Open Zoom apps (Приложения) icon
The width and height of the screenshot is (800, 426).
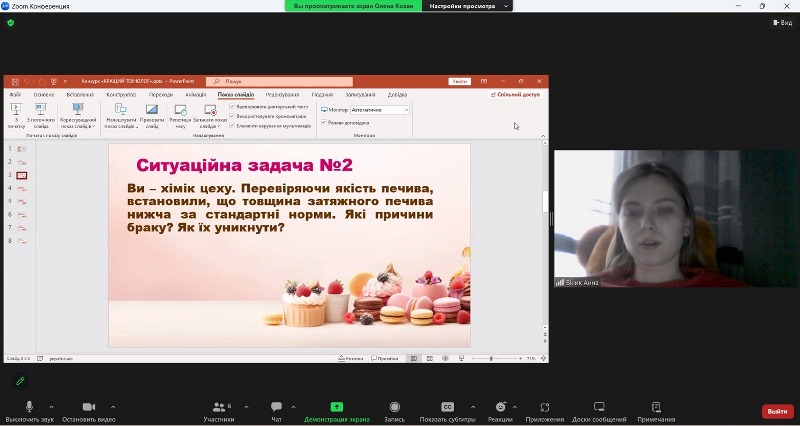coord(544,407)
